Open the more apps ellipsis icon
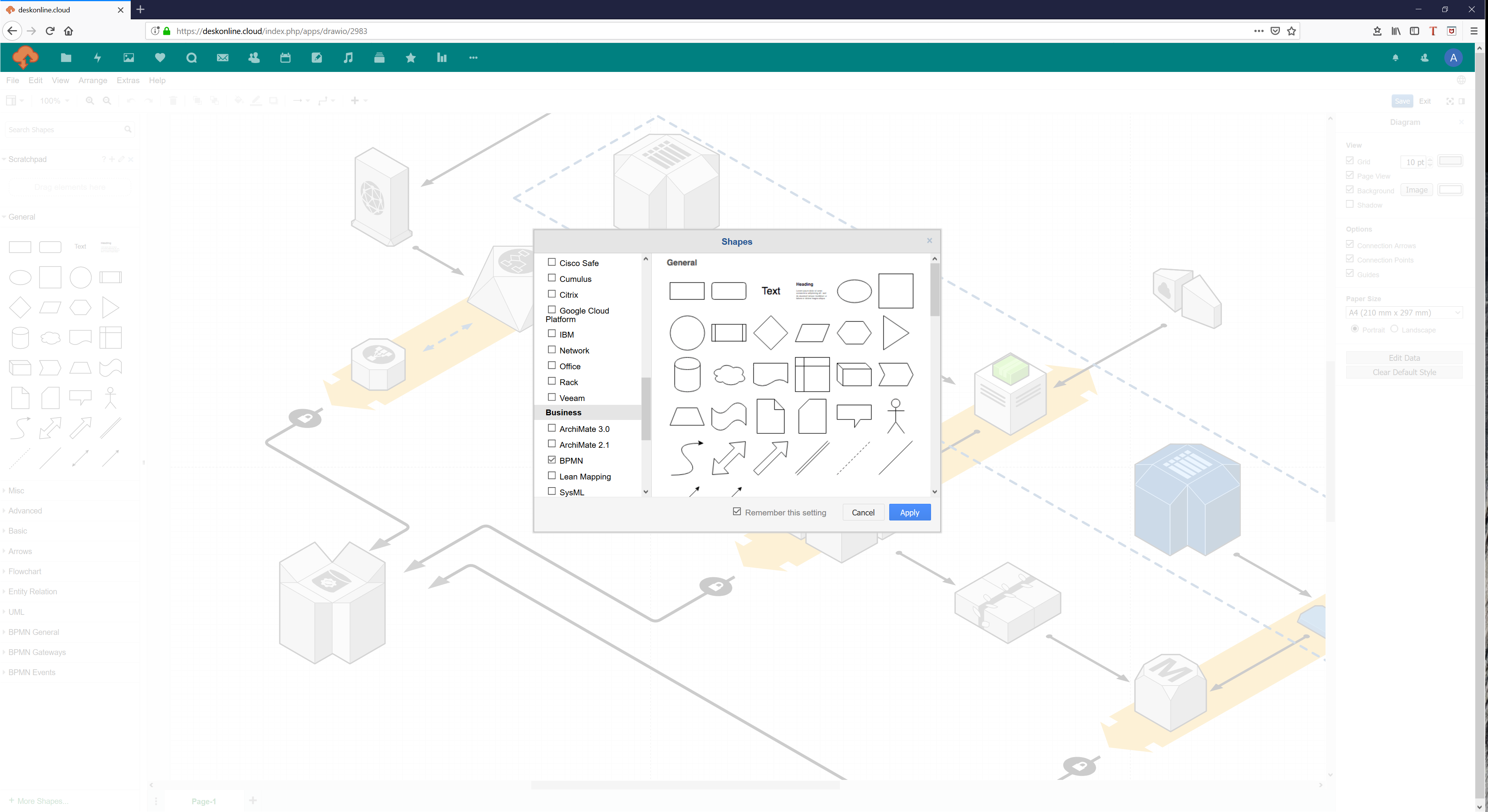Screen dimensions: 1488x812 473,58
